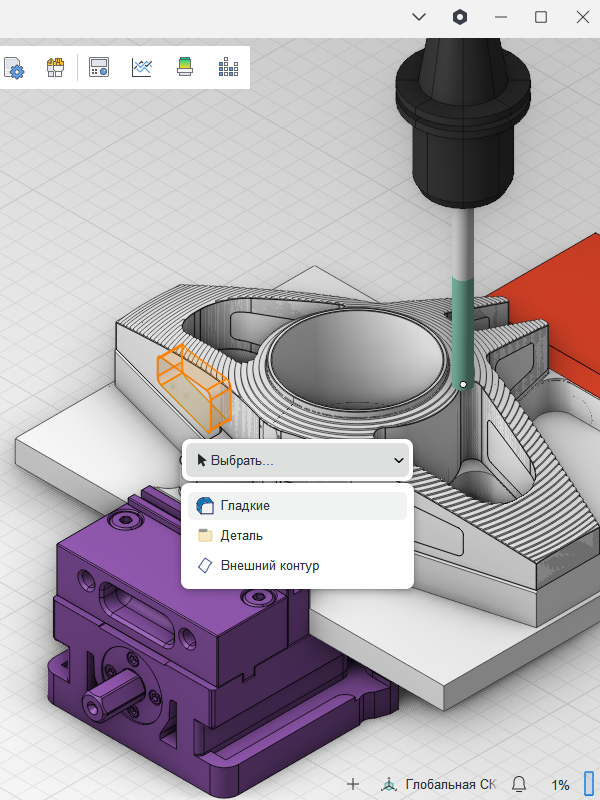Select the orange highlighted box on the part
Screen dimensions: 600x800
(x=193, y=386)
